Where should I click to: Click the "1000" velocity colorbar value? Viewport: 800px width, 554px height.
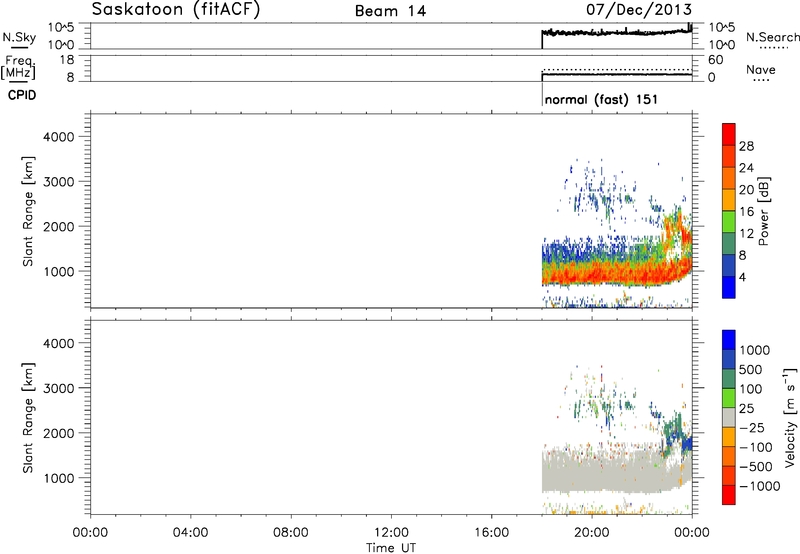(755, 350)
